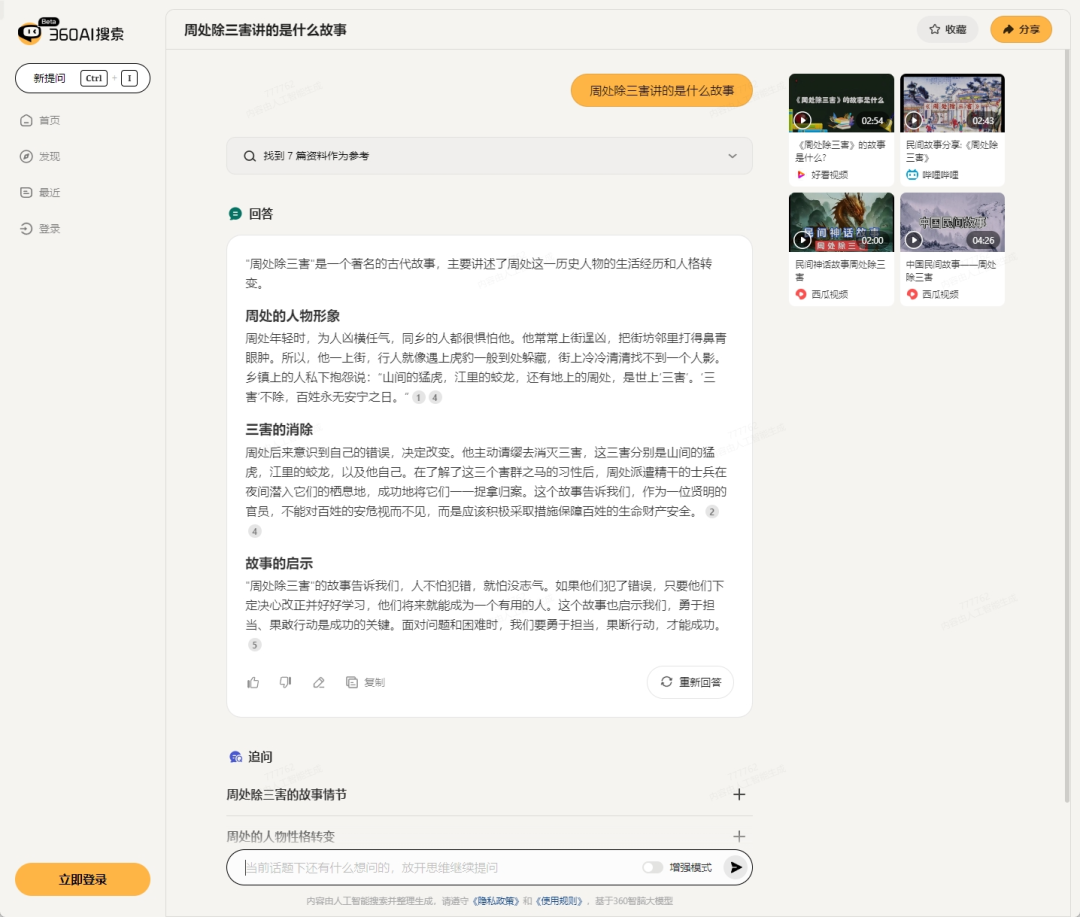The width and height of the screenshot is (1080, 917).
Task: Start a new question with 新提问
Action: tap(83, 78)
